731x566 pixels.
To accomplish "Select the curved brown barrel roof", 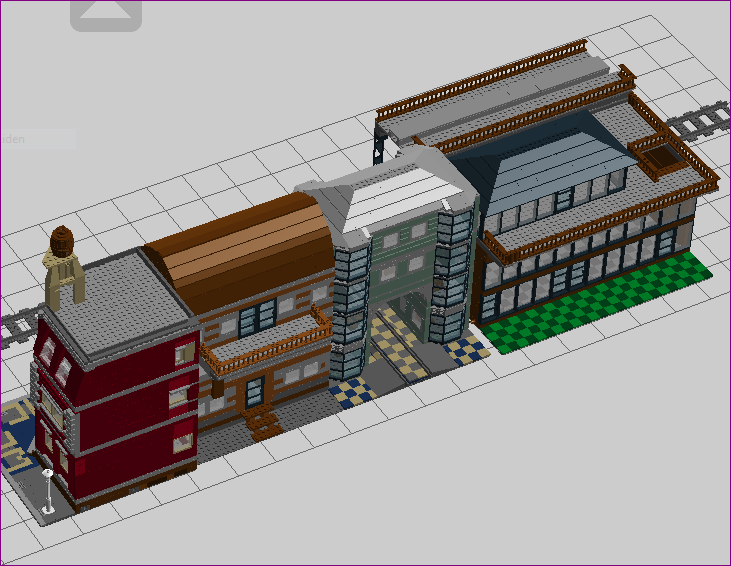I will click(240, 252).
